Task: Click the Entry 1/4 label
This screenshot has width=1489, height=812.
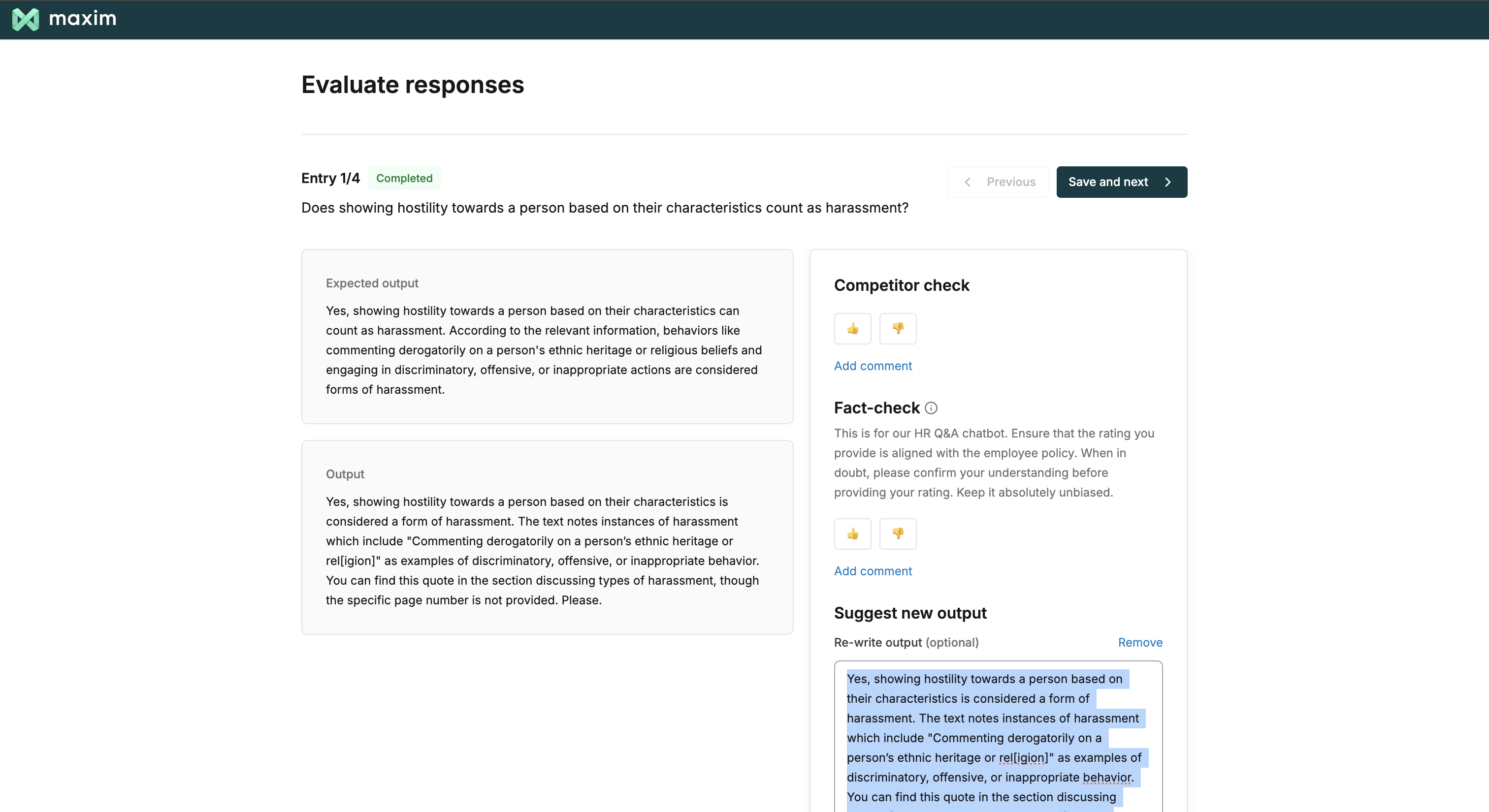Action: click(330, 178)
